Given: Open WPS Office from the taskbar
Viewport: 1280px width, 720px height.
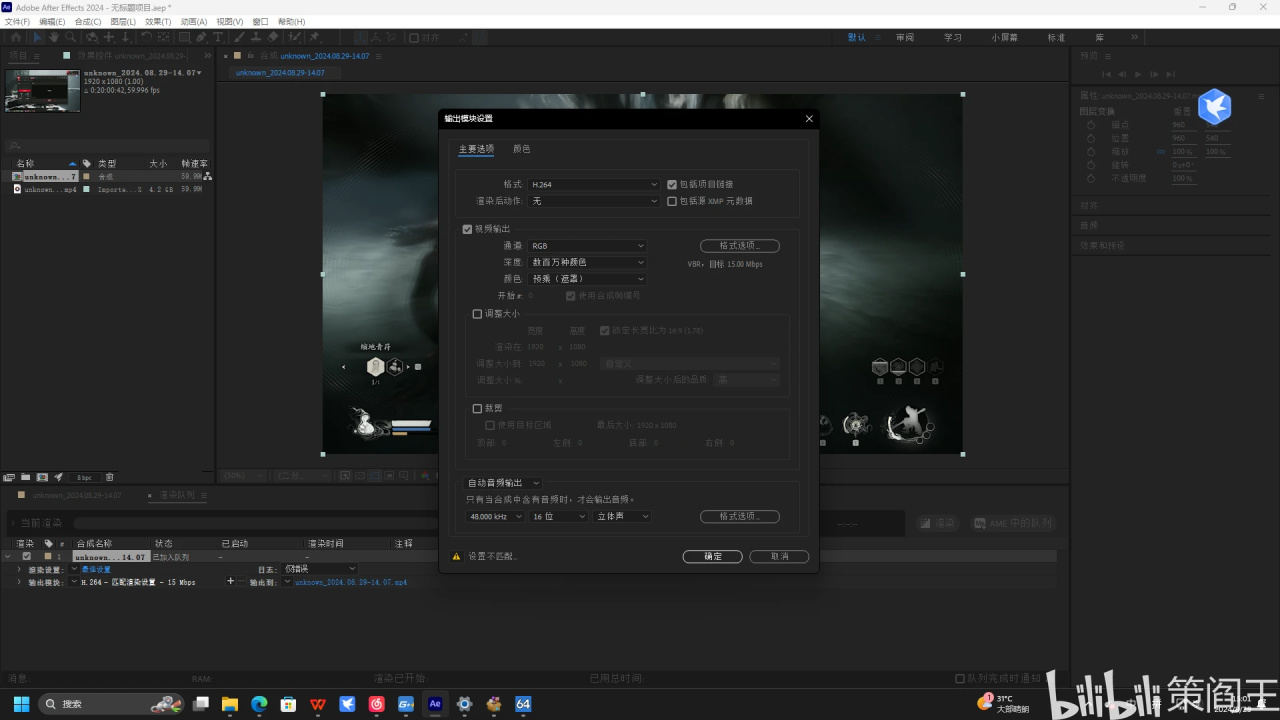Looking at the screenshot, I should pyautogui.click(x=318, y=704).
